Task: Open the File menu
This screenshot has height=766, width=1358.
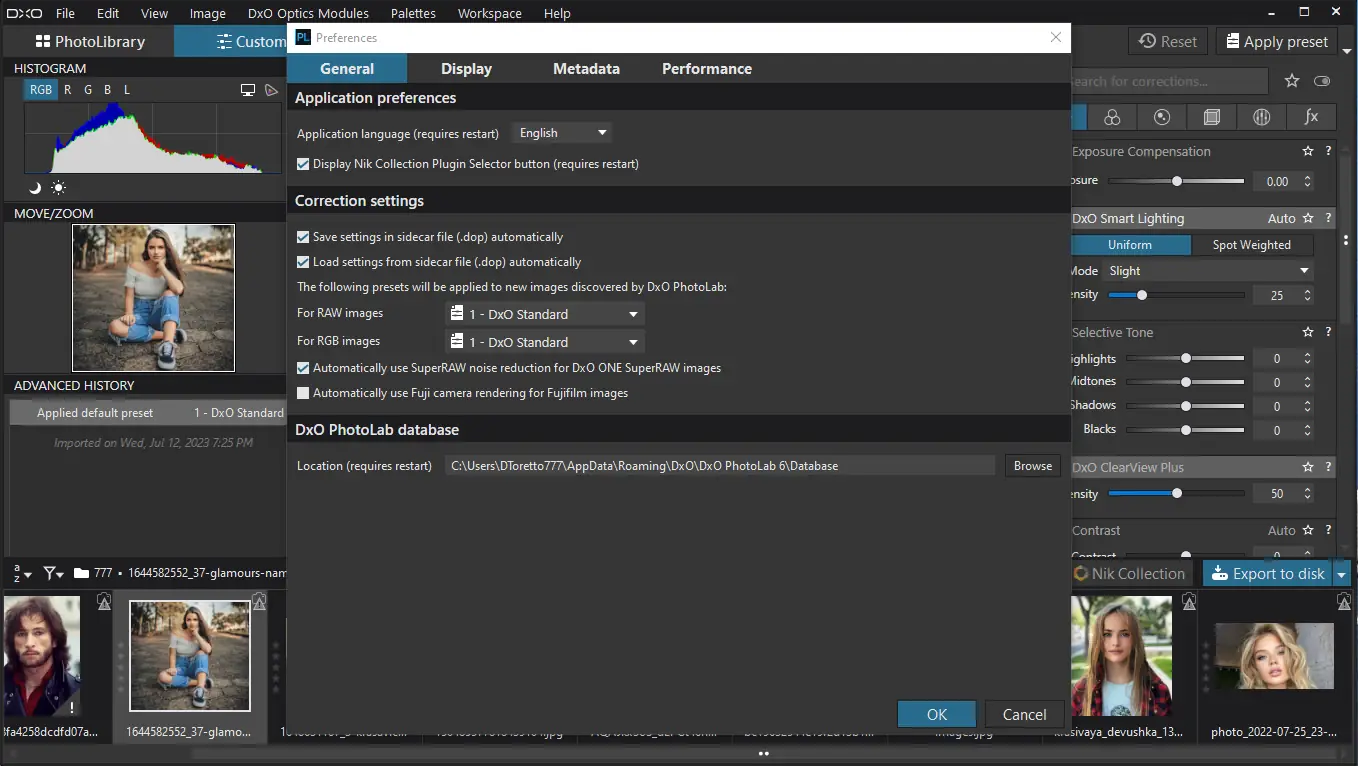Action: (65, 13)
